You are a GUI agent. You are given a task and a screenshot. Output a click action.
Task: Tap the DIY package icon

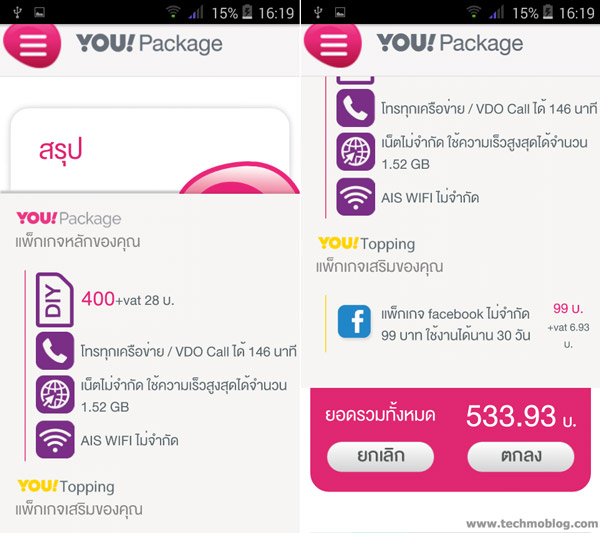point(55,300)
